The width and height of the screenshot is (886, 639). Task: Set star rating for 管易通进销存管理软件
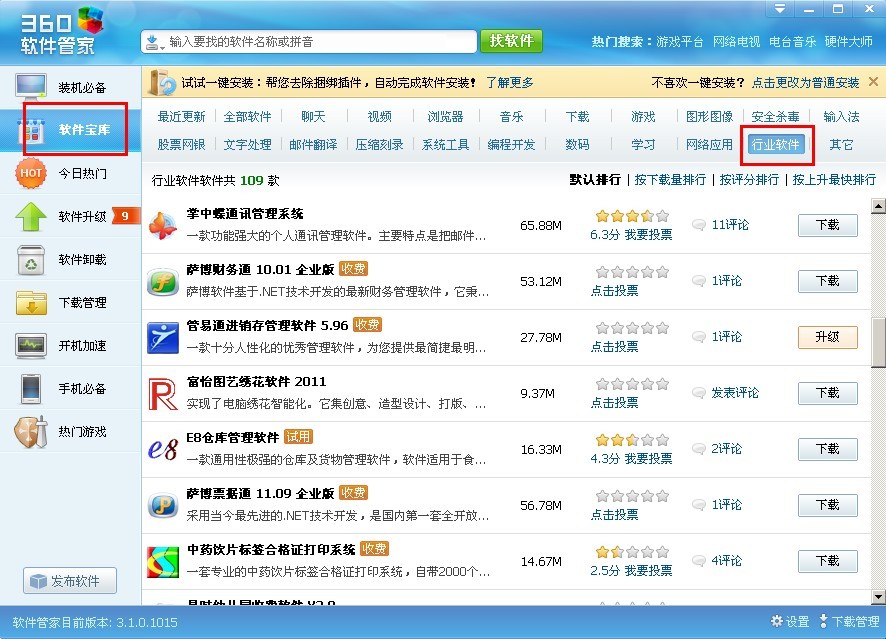[632, 328]
